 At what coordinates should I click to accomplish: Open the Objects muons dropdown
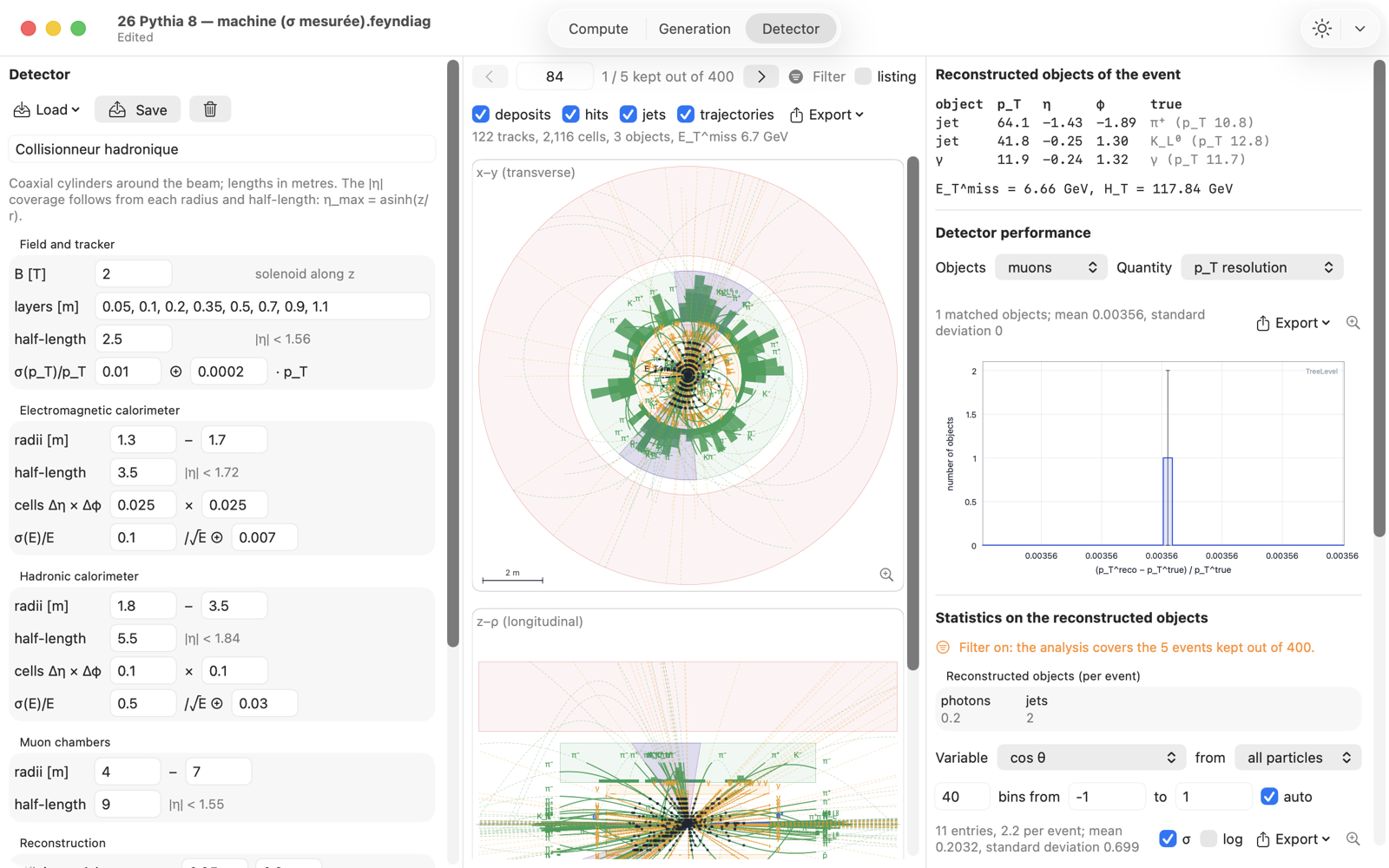pyautogui.click(x=1051, y=267)
